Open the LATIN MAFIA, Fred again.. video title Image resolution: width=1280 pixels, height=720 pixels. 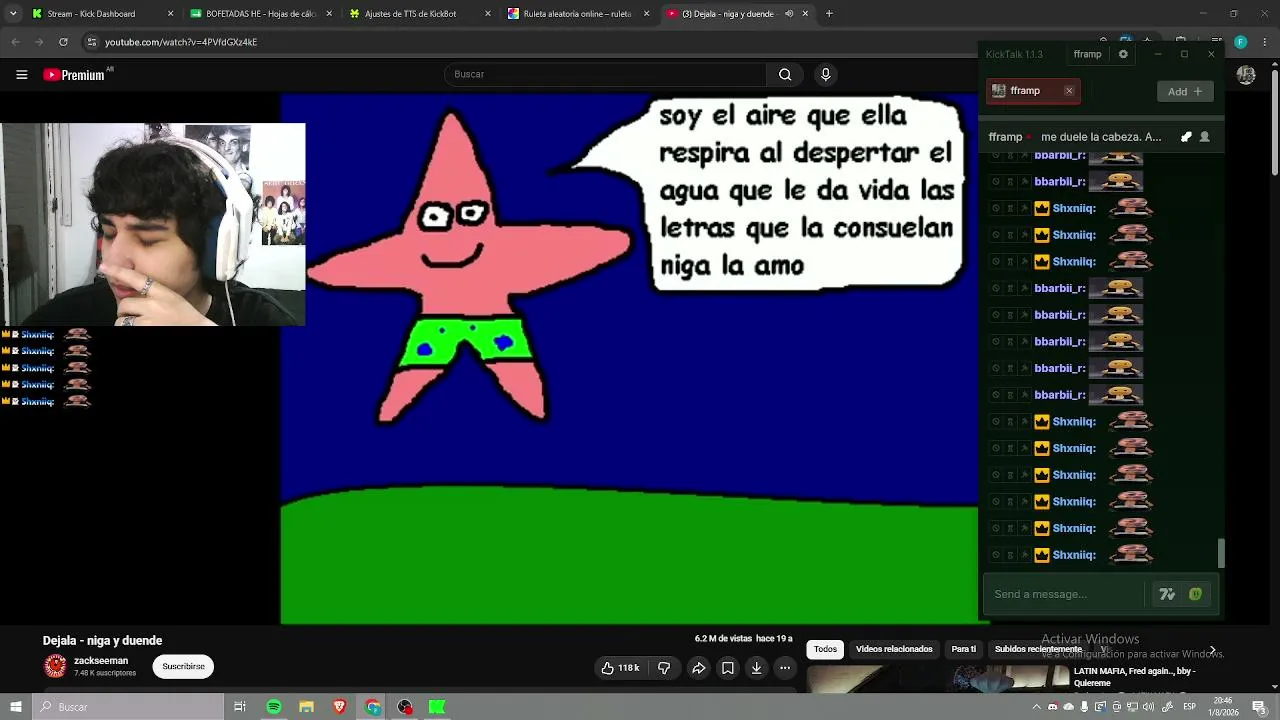(1134, 677)
